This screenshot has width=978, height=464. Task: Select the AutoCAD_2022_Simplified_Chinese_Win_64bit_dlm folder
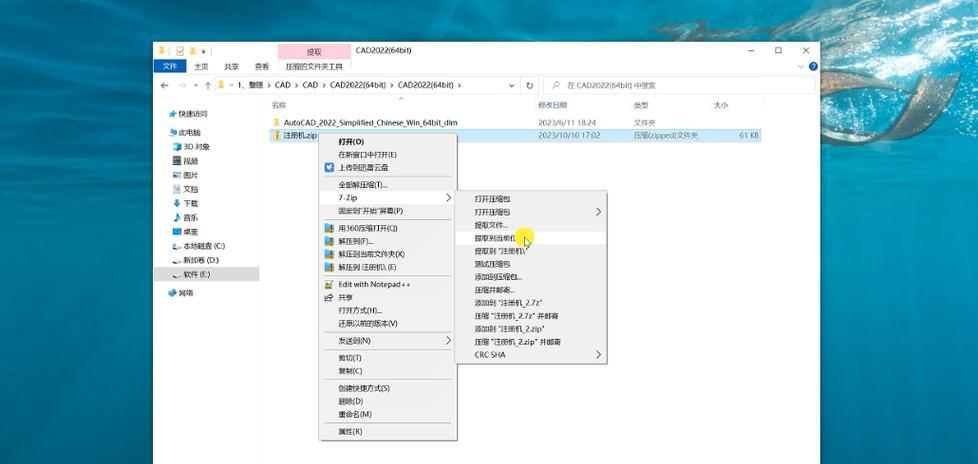point(370,123)
